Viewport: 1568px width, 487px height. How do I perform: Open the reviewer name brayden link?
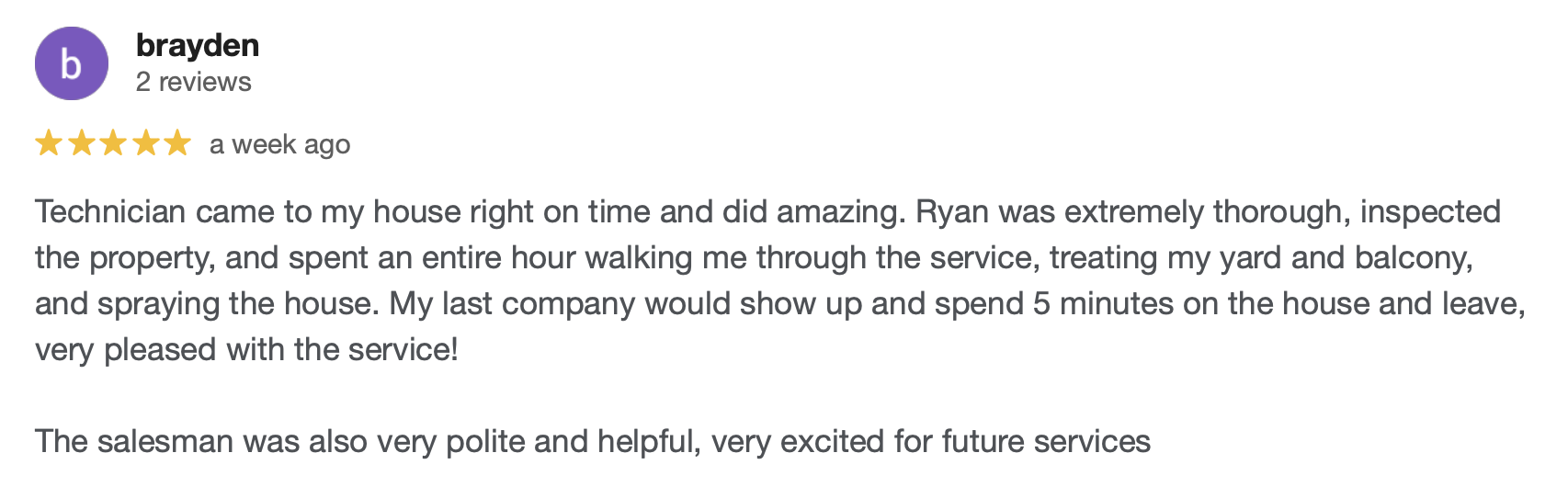click(x=198, y=45)
